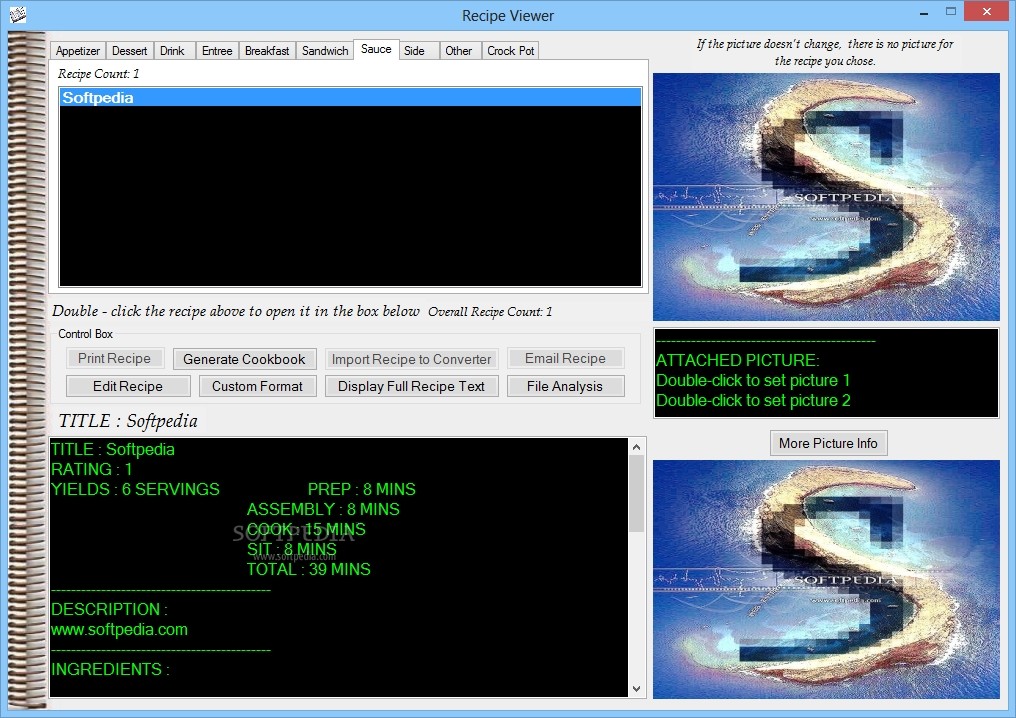Switch to the Sandwich tab
Image resolution: width=1016 pixels, height=718 pixels.
[x=325, y=51]
